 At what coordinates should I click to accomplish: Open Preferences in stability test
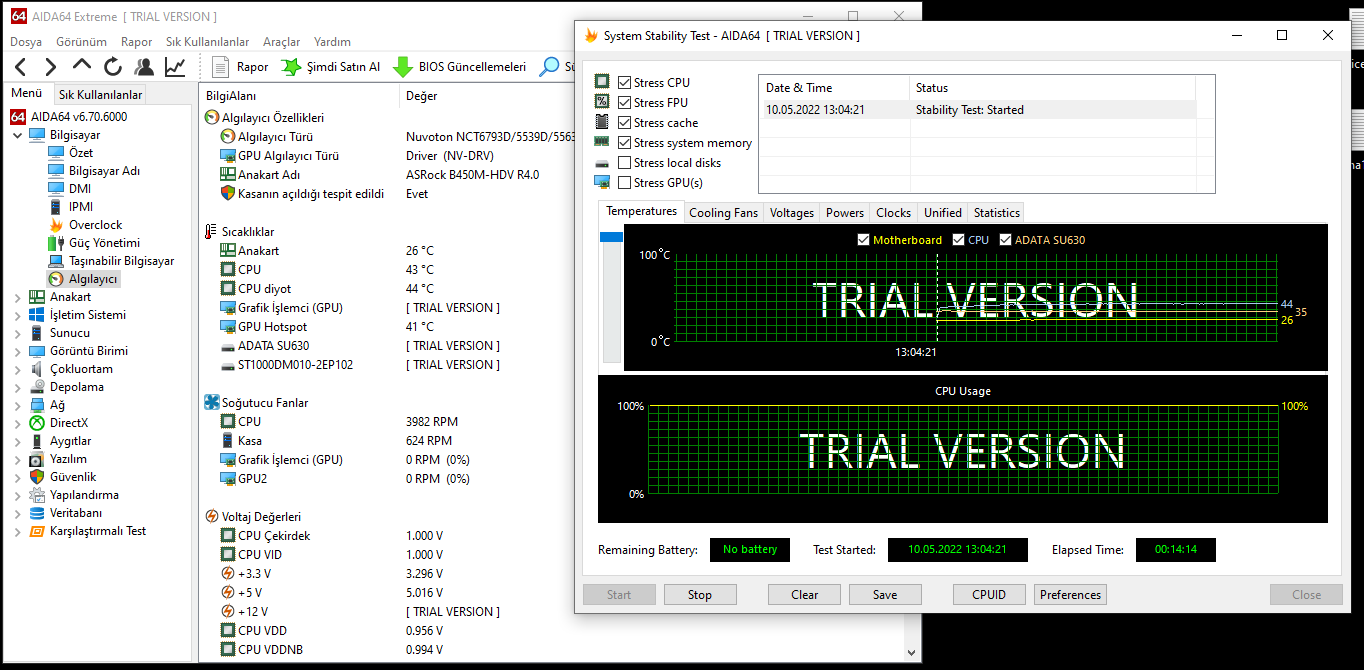[x=1070, y=595]
